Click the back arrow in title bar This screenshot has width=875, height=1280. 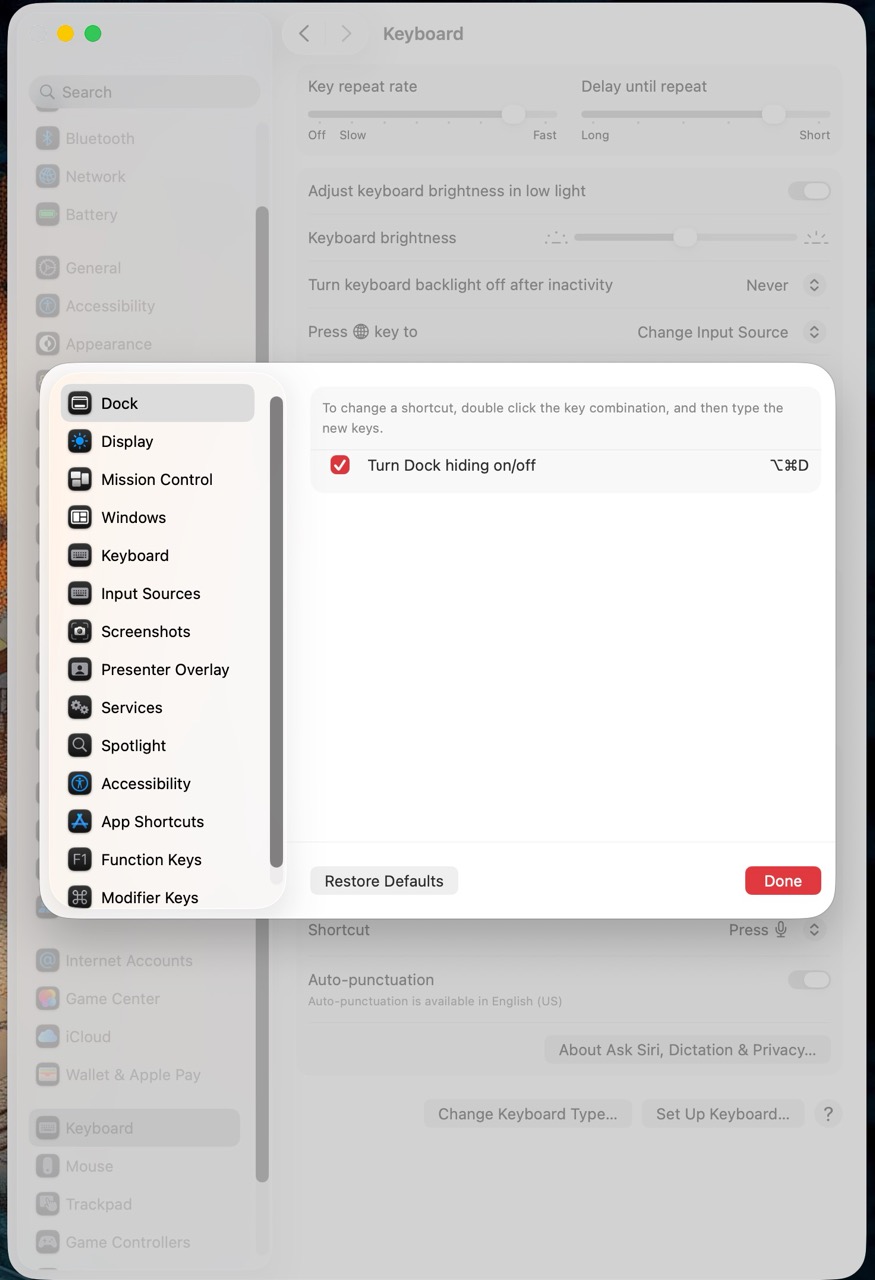point(304,34)
